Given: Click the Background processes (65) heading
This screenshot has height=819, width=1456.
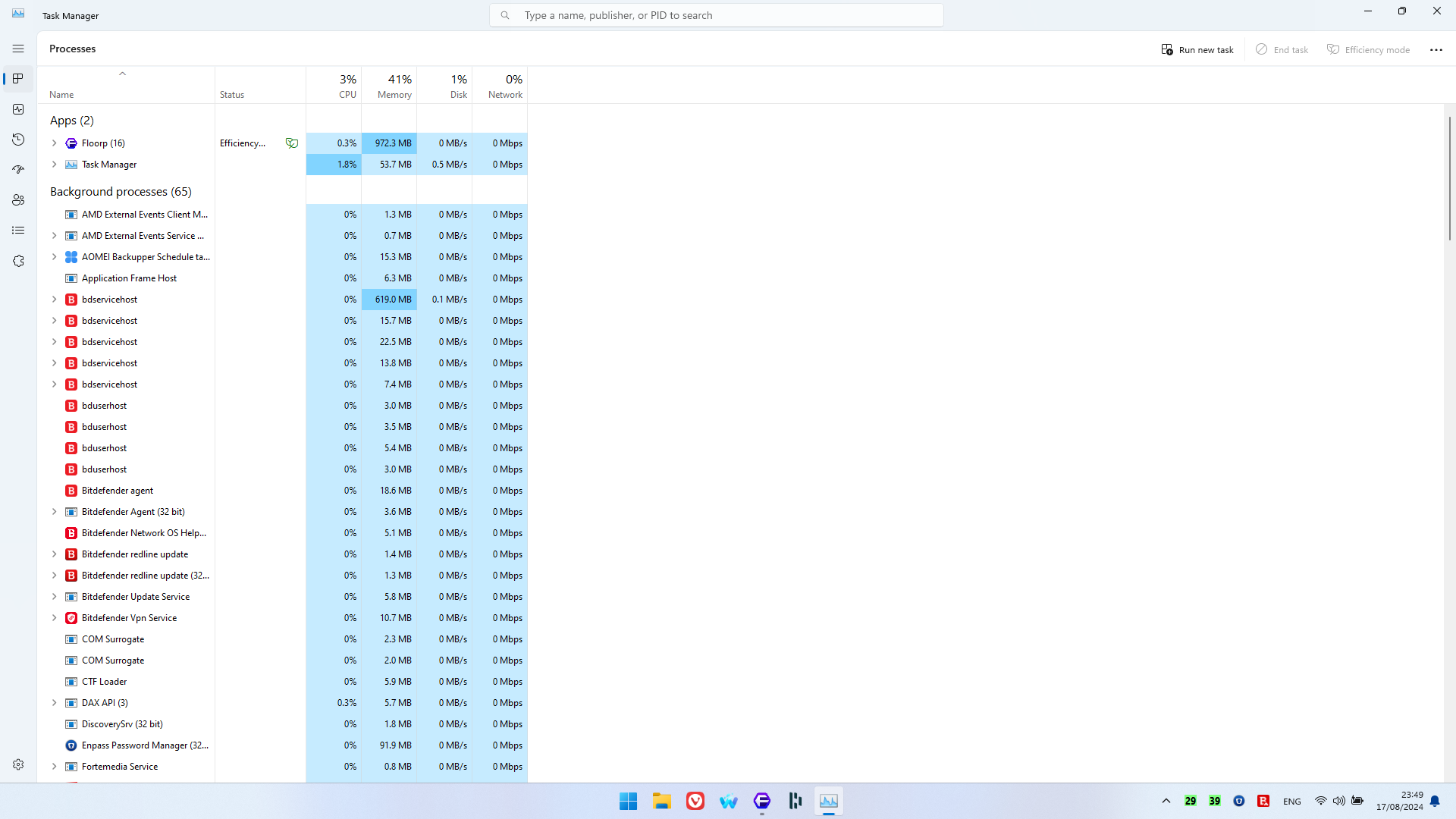Looking at the screenshot, I should [121, 192].
